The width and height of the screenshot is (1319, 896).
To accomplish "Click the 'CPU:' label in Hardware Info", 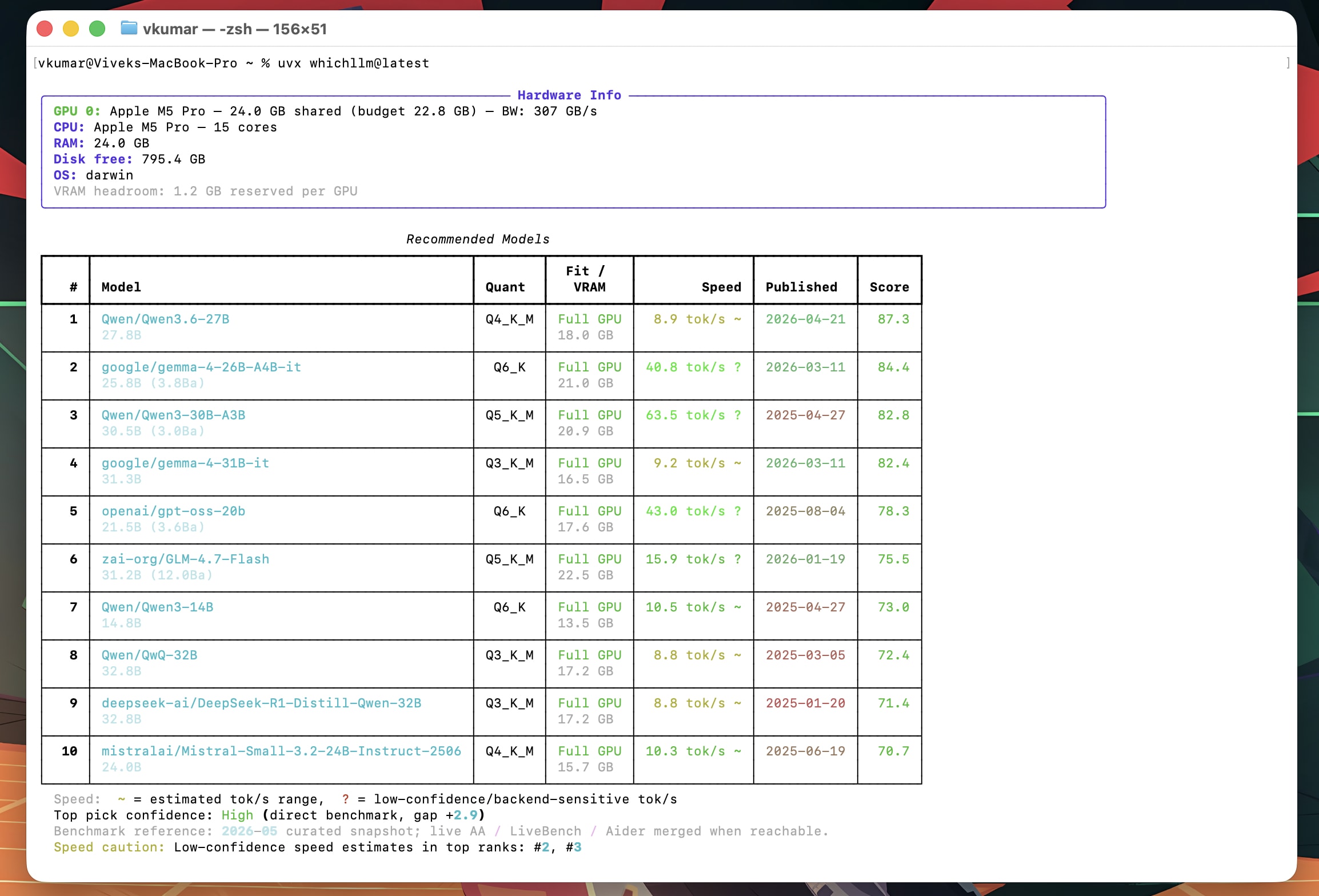I will pos(69,127).
